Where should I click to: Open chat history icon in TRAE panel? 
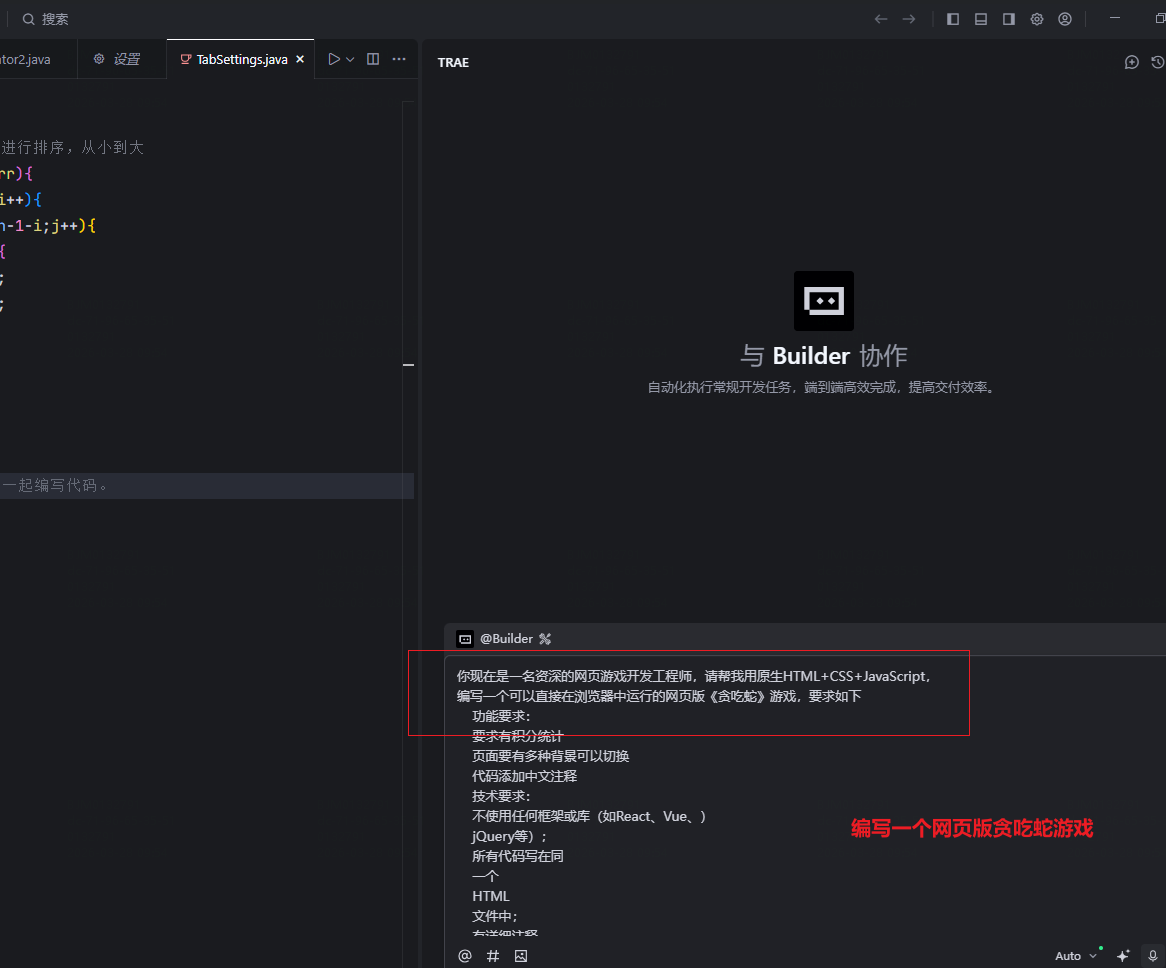pos(1158,62)
